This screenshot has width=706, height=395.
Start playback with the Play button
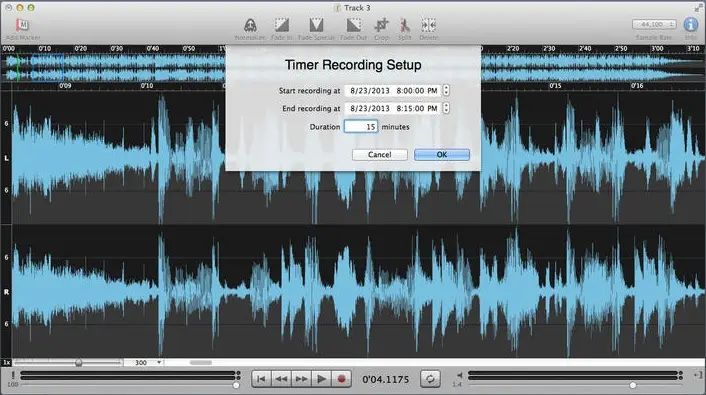(321, 379)
